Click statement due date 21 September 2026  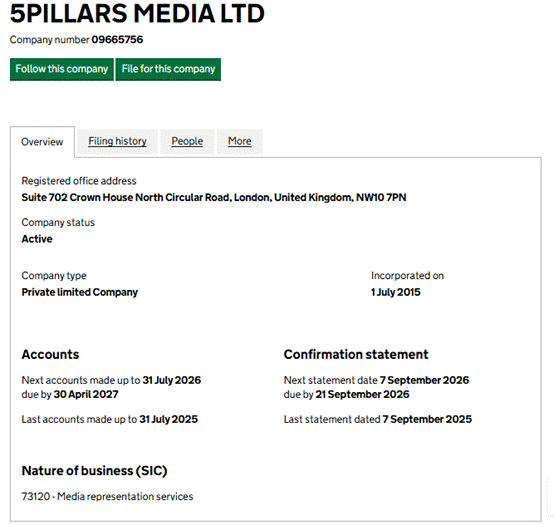pos(363,394)
